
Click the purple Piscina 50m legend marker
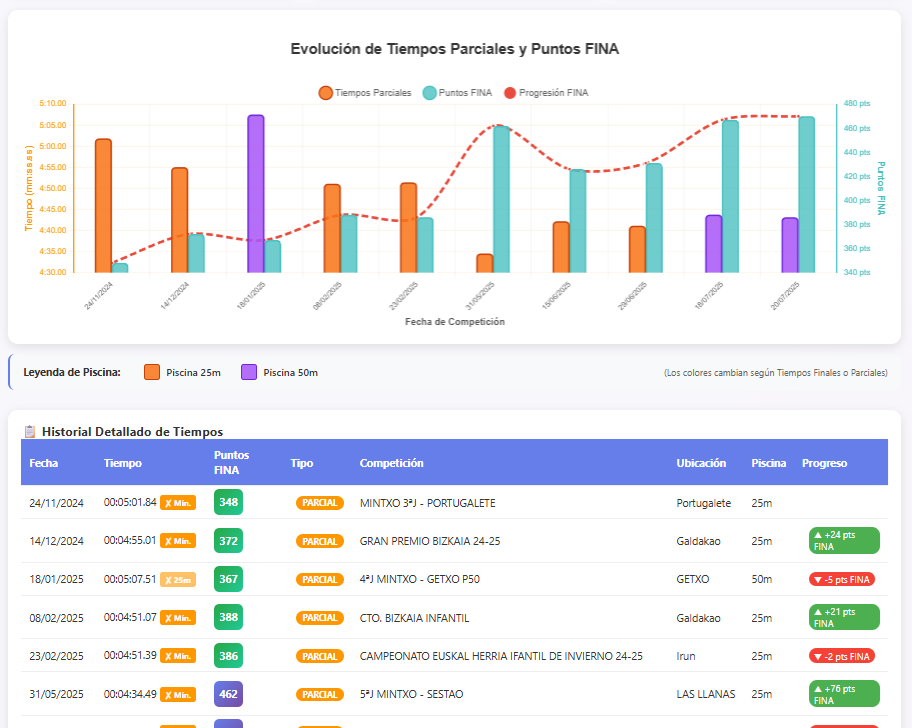pos(249,371)
